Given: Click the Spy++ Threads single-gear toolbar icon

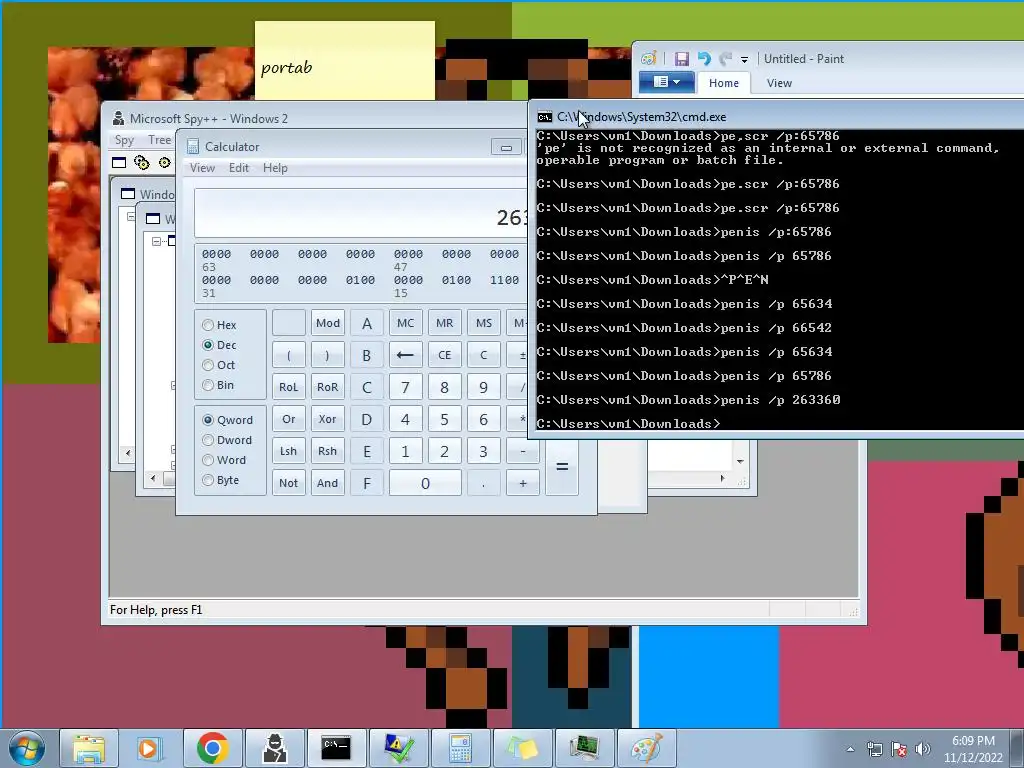Looking at the screenshot, I should pyautogui.click(x=165, y=163).
